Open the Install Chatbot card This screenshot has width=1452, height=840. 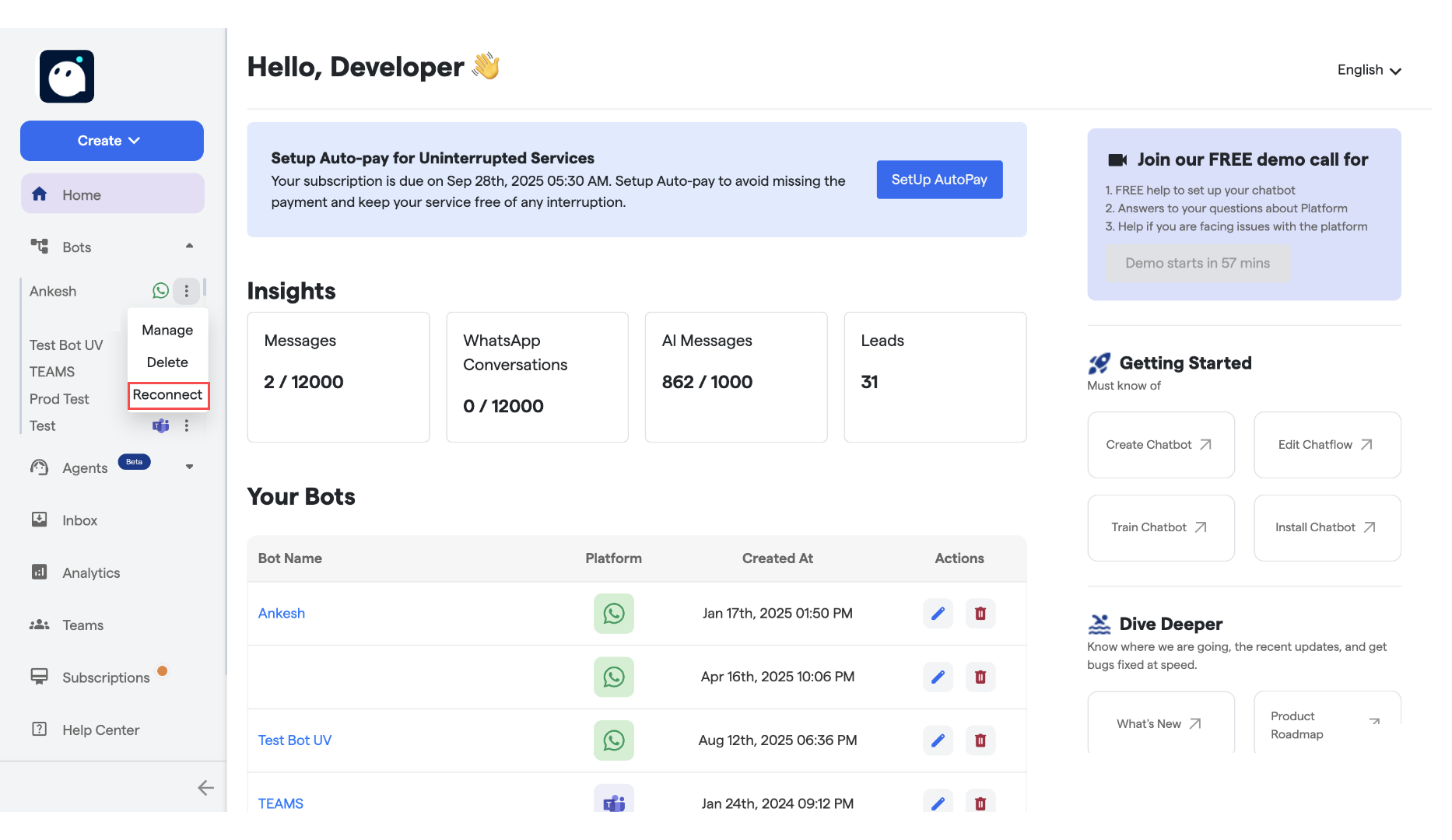(x=1326, y=527)
